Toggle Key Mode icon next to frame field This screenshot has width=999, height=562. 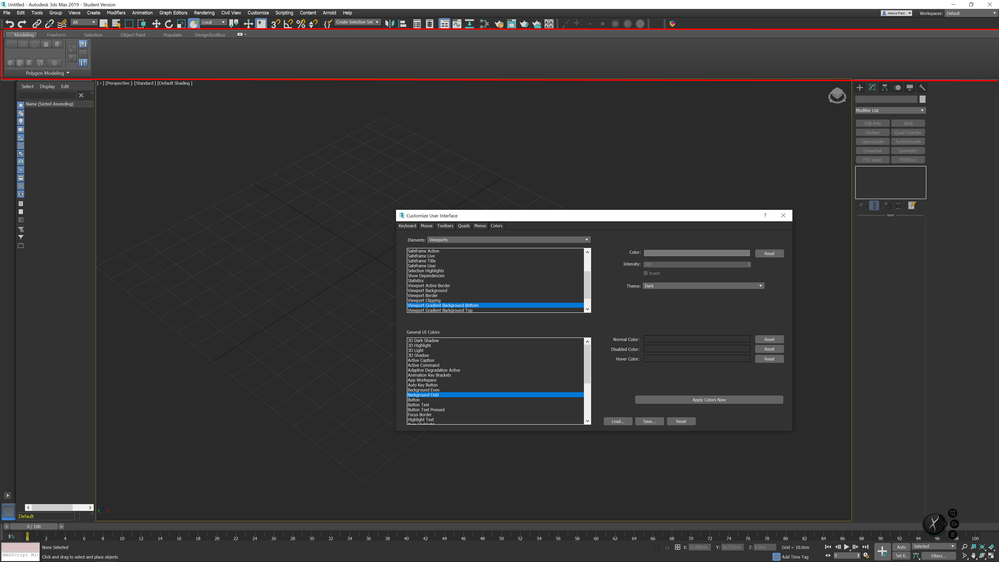coord(828,556)
